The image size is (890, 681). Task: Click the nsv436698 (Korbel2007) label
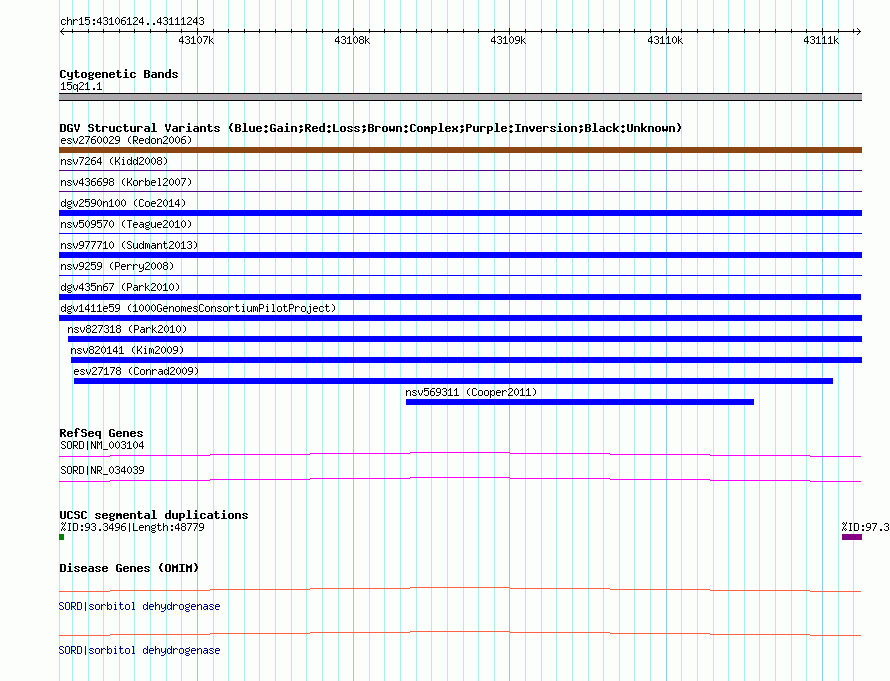pos(126,182)
